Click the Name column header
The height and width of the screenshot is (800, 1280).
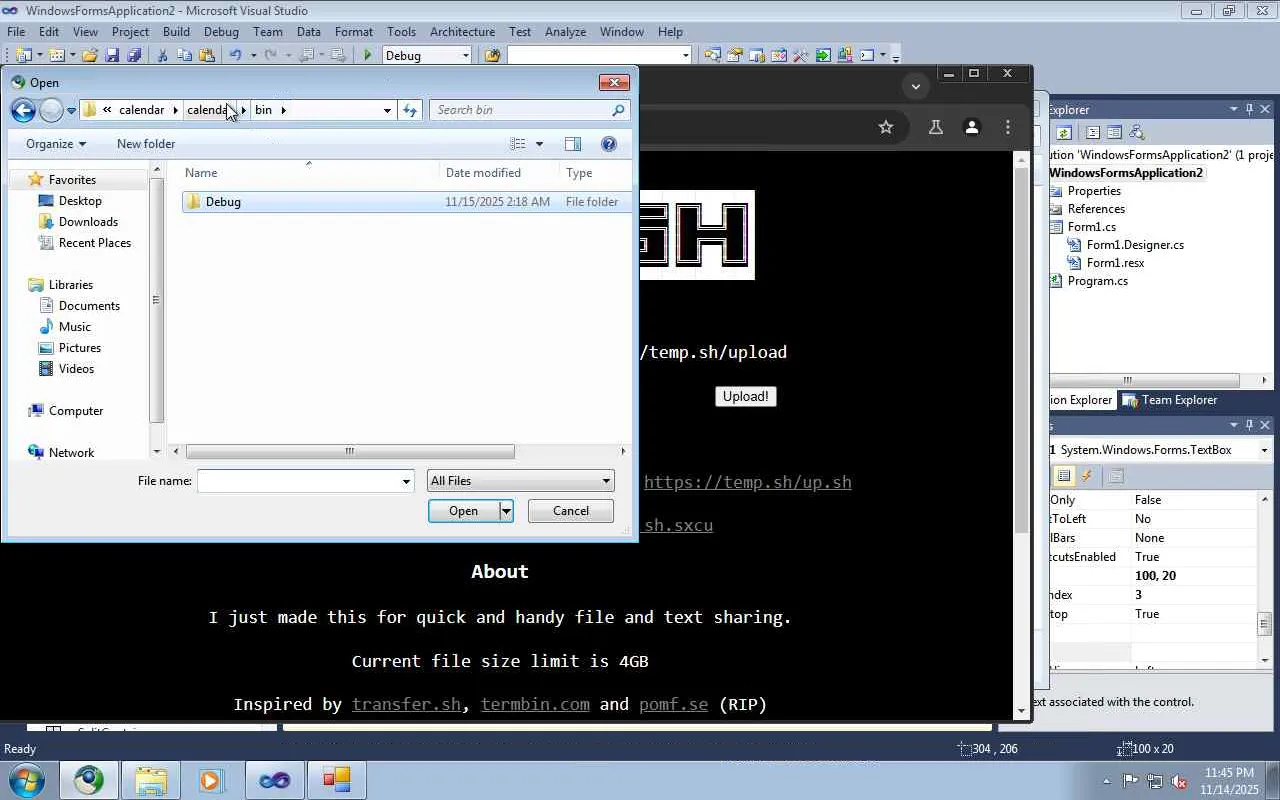(x=309, y=173)
